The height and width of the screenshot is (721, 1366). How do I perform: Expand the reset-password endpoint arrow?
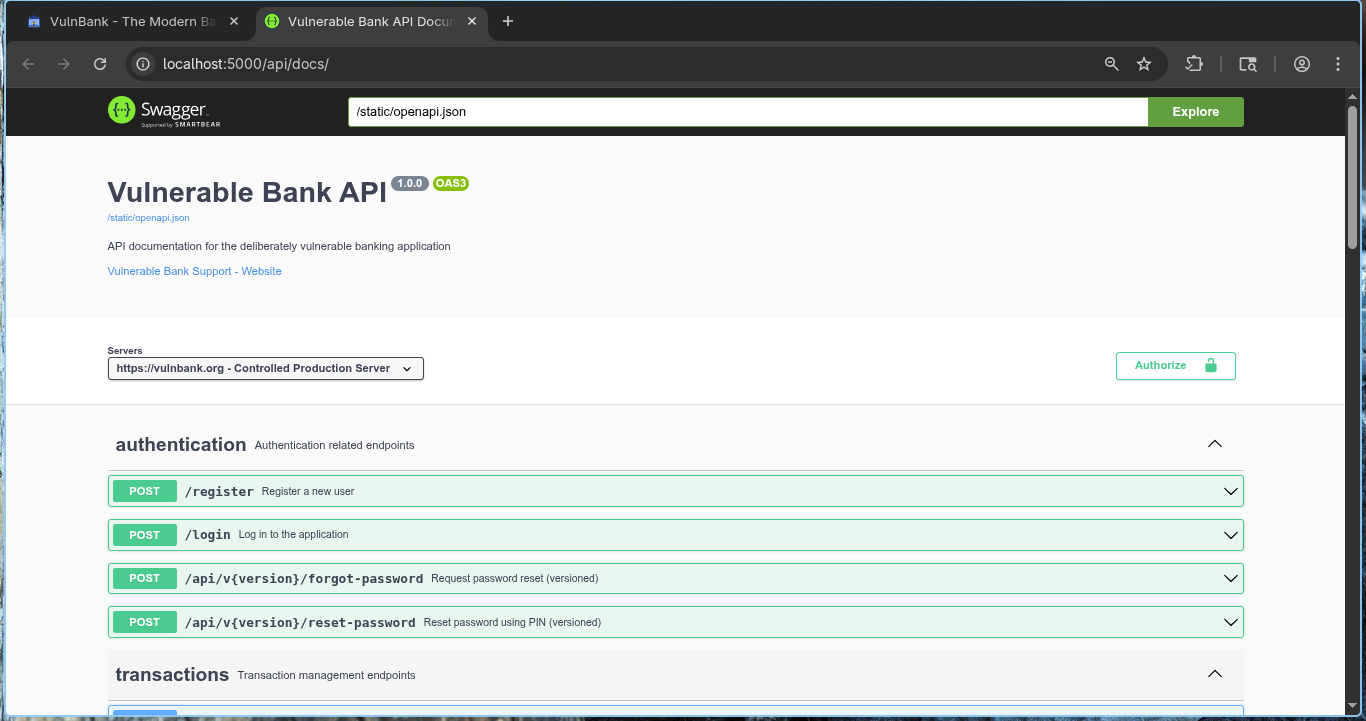coord(1231,622)
